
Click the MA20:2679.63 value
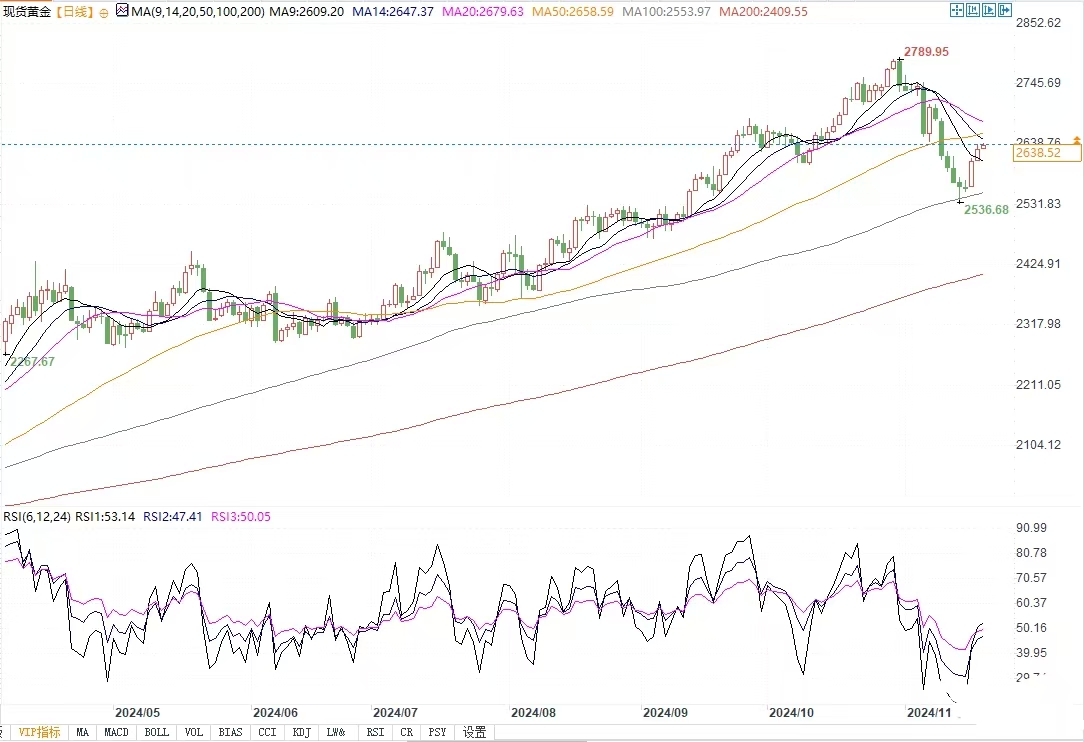click(483, 12)
